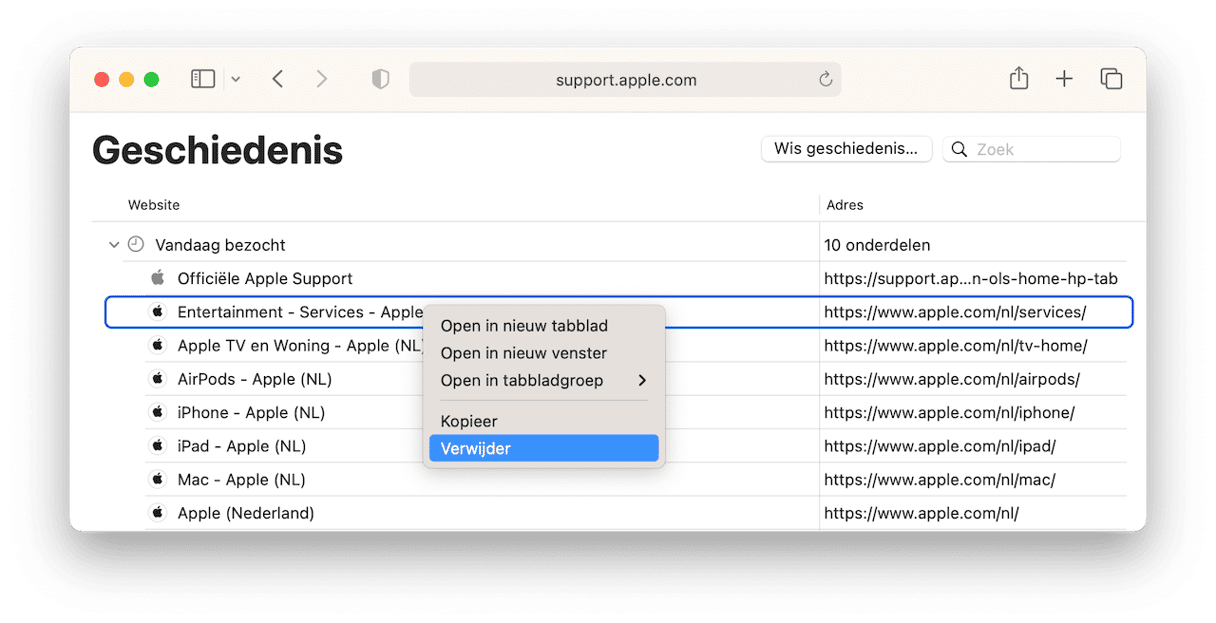Select the AirPods - Apple (NL) entry
The image size is (1216, 623).
coord(254,379)
